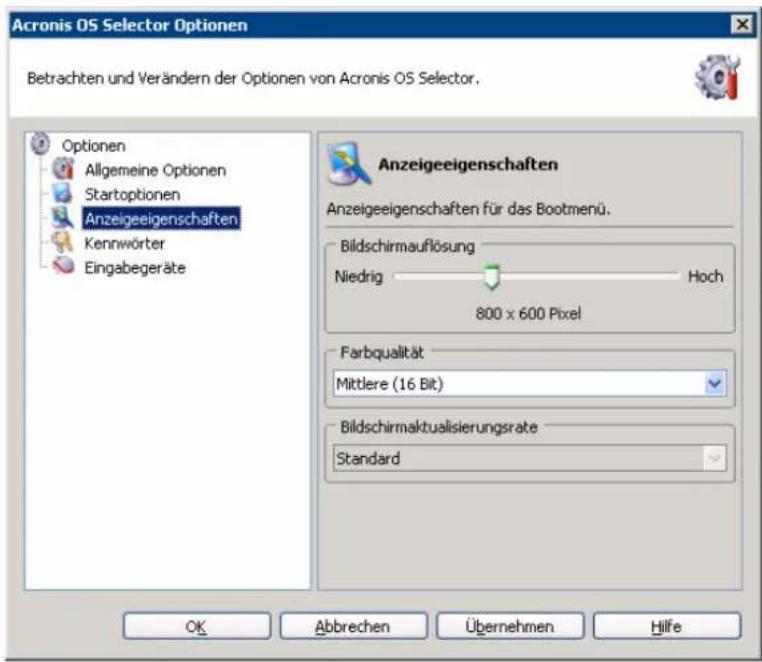
Task: Click the gear and wrench header icon
Action: [718, 78]
